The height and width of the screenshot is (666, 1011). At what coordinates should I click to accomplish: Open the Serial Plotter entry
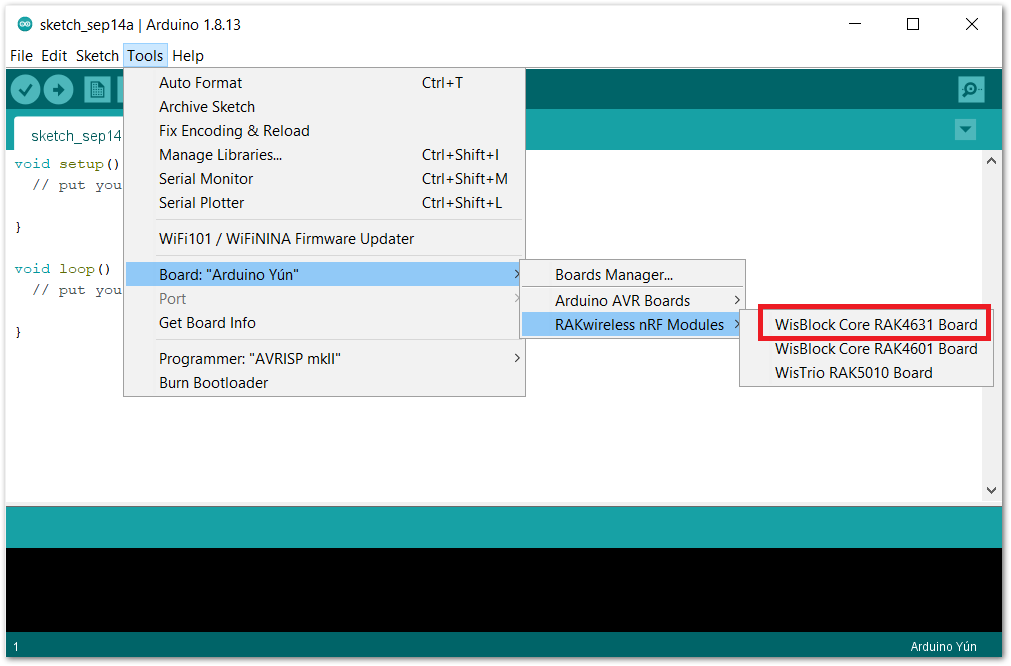coord(324,202)
